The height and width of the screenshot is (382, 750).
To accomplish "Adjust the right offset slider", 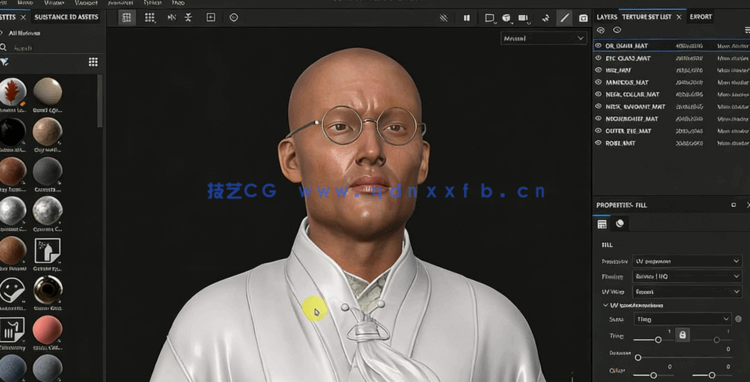I will pyautogui.click(x=712, y=375).
